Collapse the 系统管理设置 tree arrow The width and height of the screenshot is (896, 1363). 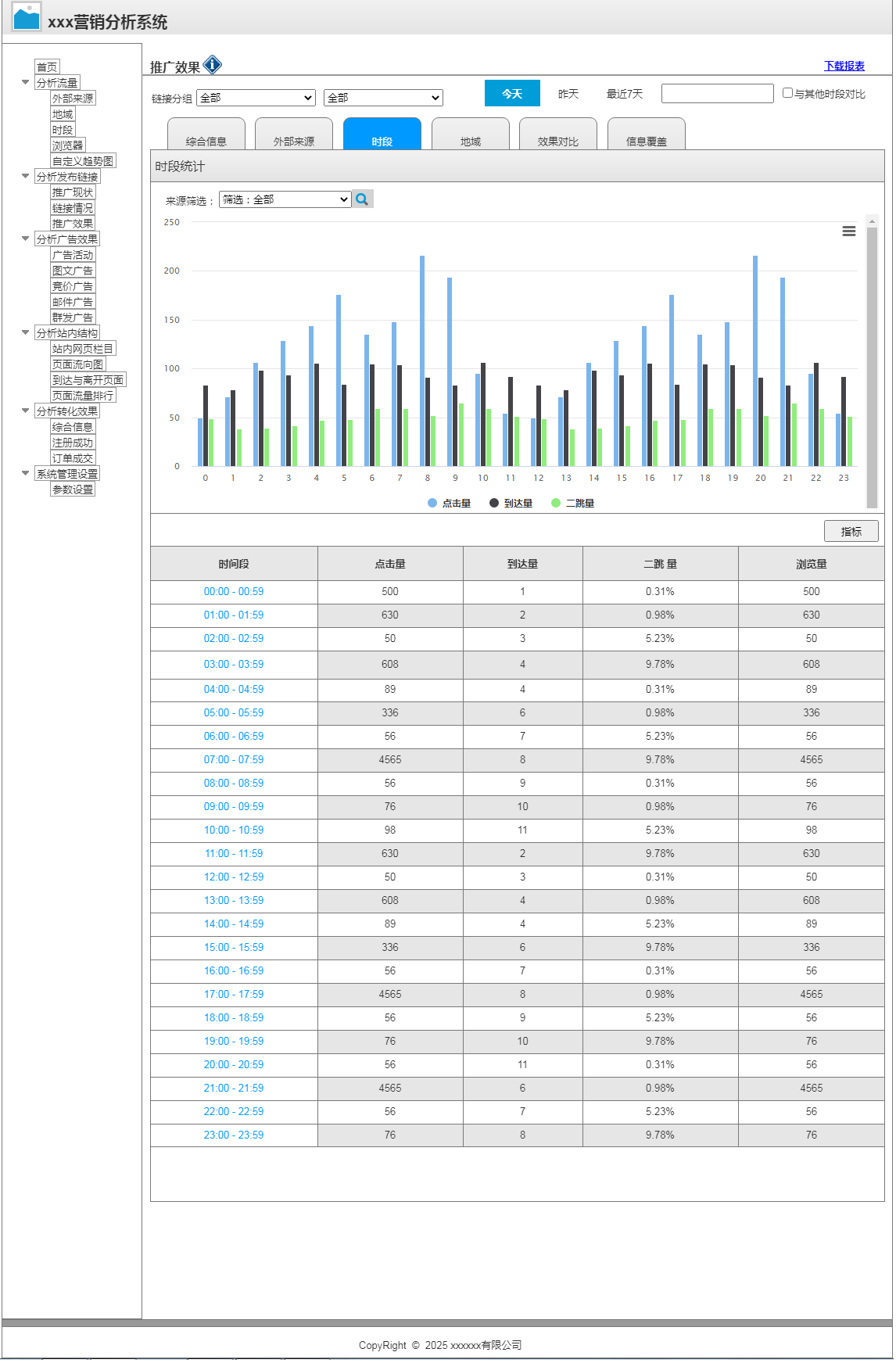coord(25,473)
